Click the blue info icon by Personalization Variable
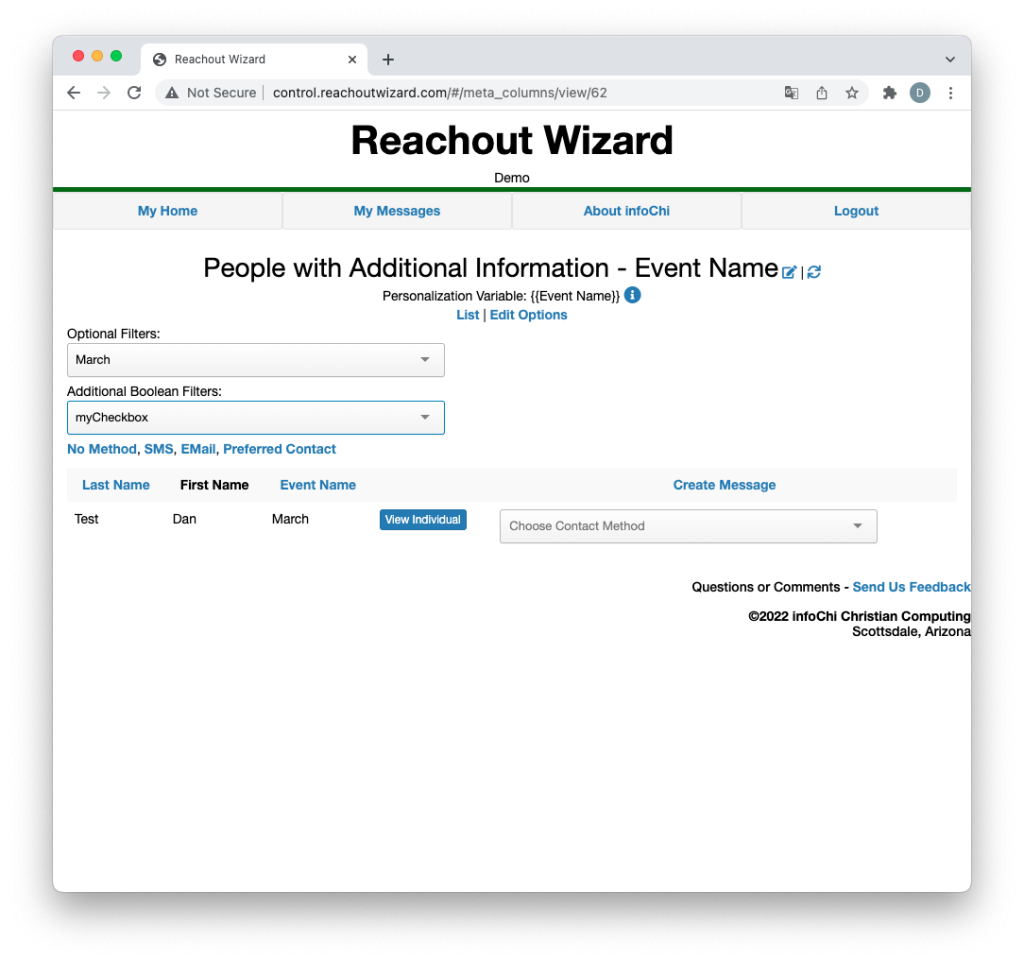The height and width of the screenshot is (962, 1024). click(632, 295)
